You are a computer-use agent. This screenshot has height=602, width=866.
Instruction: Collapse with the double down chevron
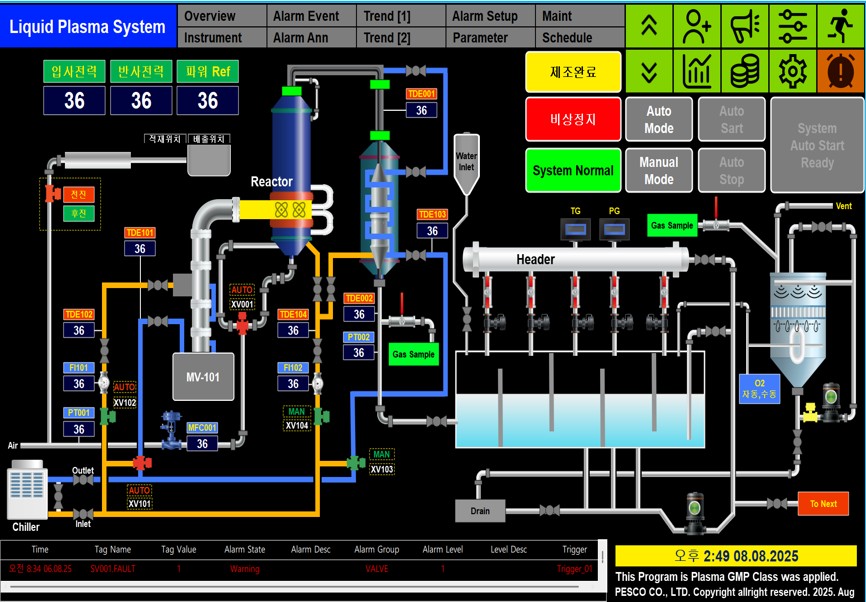point(649,71)
